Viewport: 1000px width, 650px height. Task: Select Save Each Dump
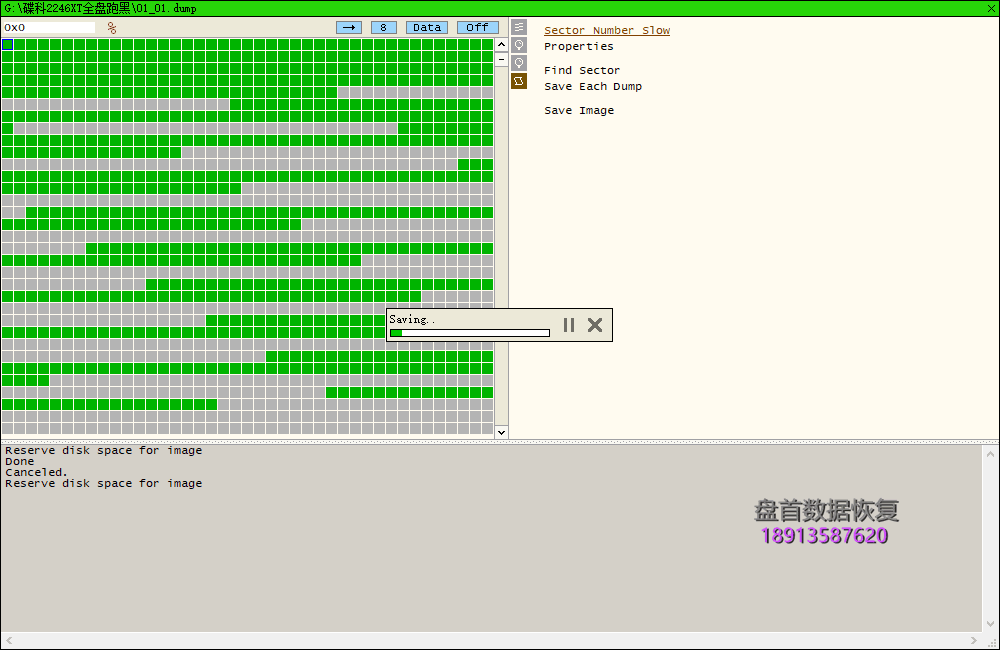click(x=592, y=86)
